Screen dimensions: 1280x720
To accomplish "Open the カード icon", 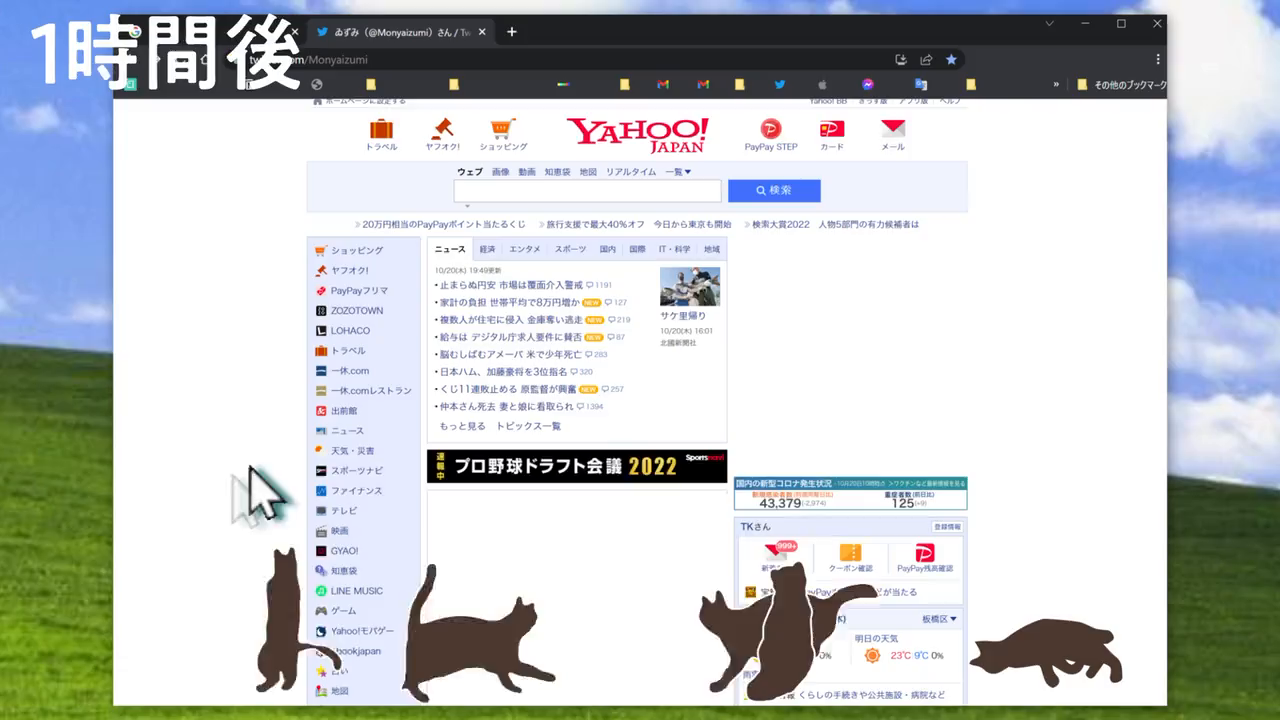I will coord(832,134).
